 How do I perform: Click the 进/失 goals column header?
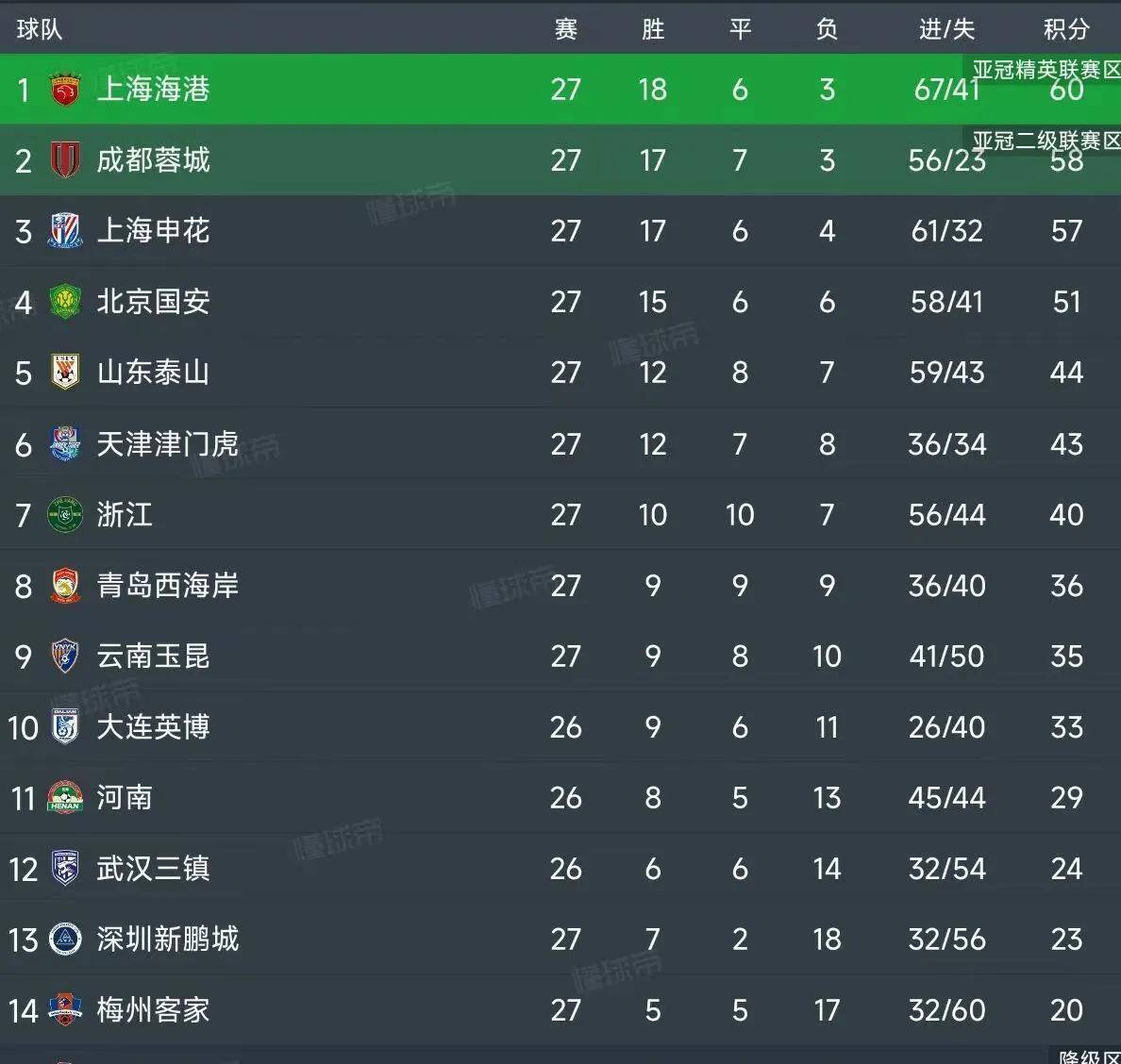[946, 29]
